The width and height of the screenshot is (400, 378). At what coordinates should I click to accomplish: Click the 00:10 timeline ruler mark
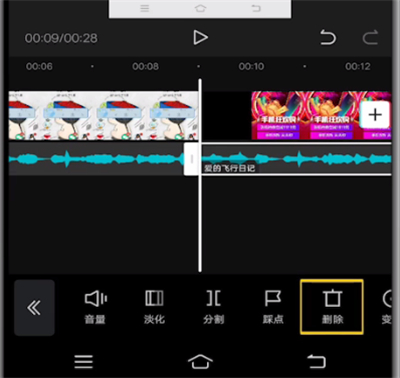pyautogui.click(x=251, y=66)
